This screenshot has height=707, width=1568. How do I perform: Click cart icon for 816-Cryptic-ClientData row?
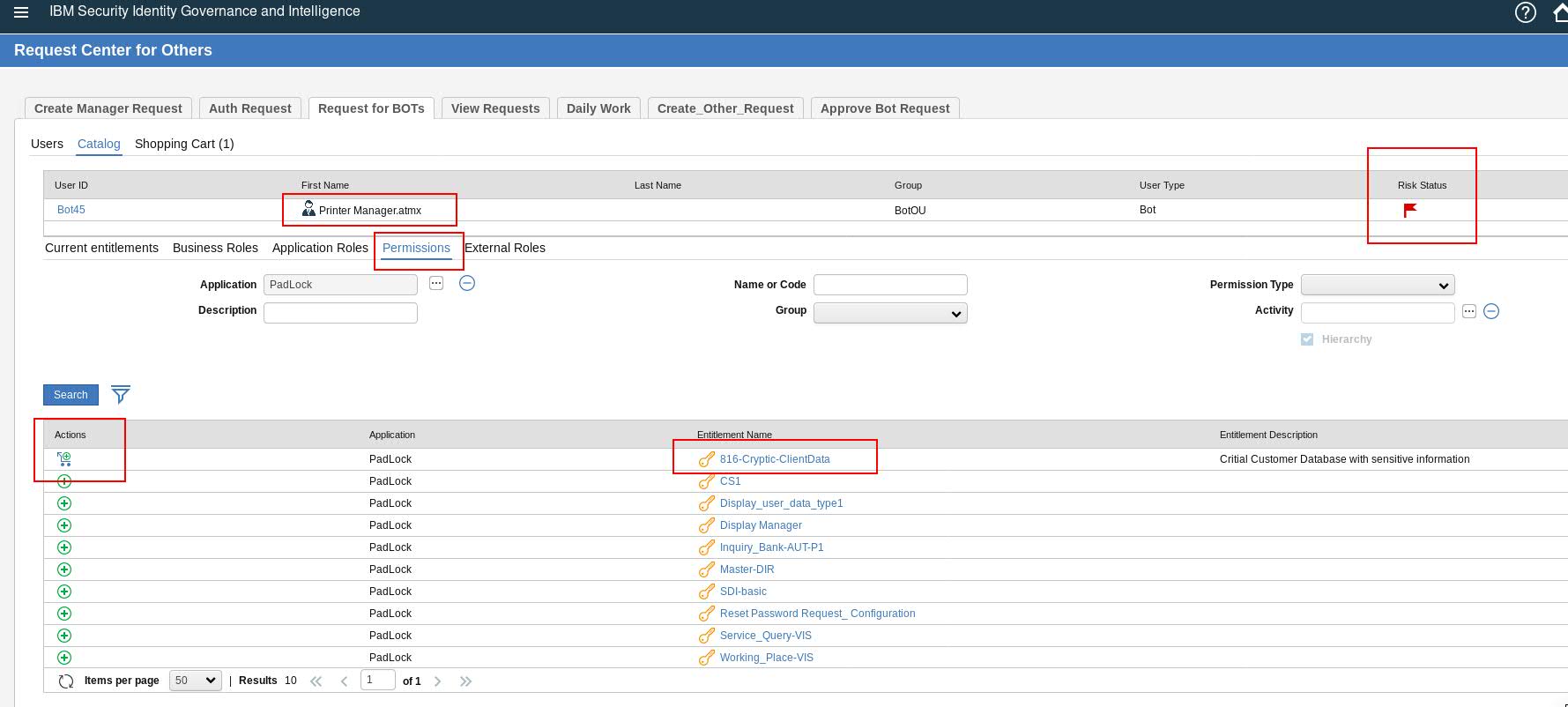64,458
